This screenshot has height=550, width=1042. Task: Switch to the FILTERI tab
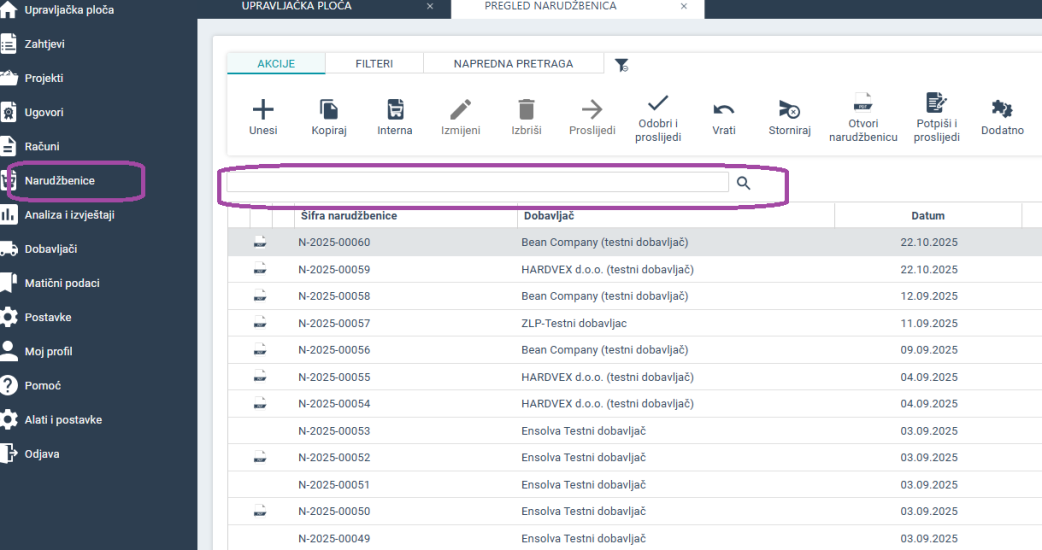tap(374, 64)
